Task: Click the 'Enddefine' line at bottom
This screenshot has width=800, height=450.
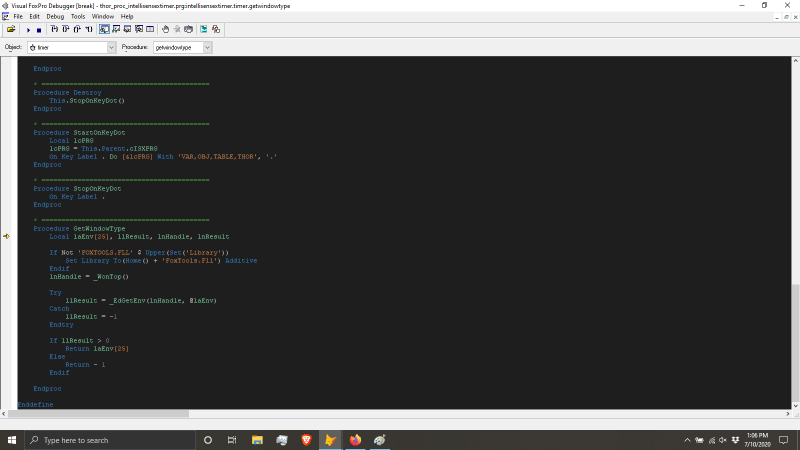Action: (x=35, y=405)
